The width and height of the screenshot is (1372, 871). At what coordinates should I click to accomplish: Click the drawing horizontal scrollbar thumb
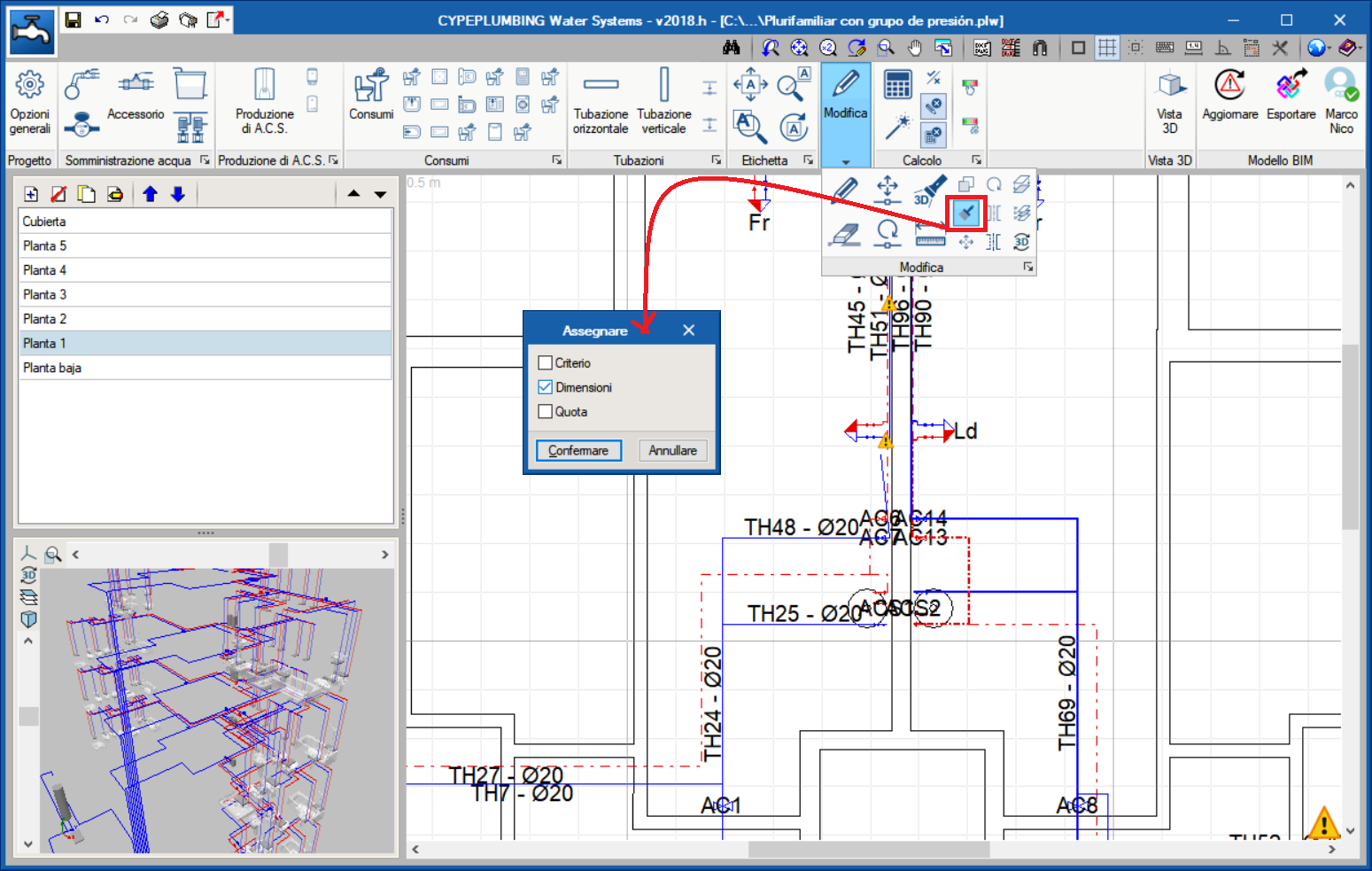[869, 850]
